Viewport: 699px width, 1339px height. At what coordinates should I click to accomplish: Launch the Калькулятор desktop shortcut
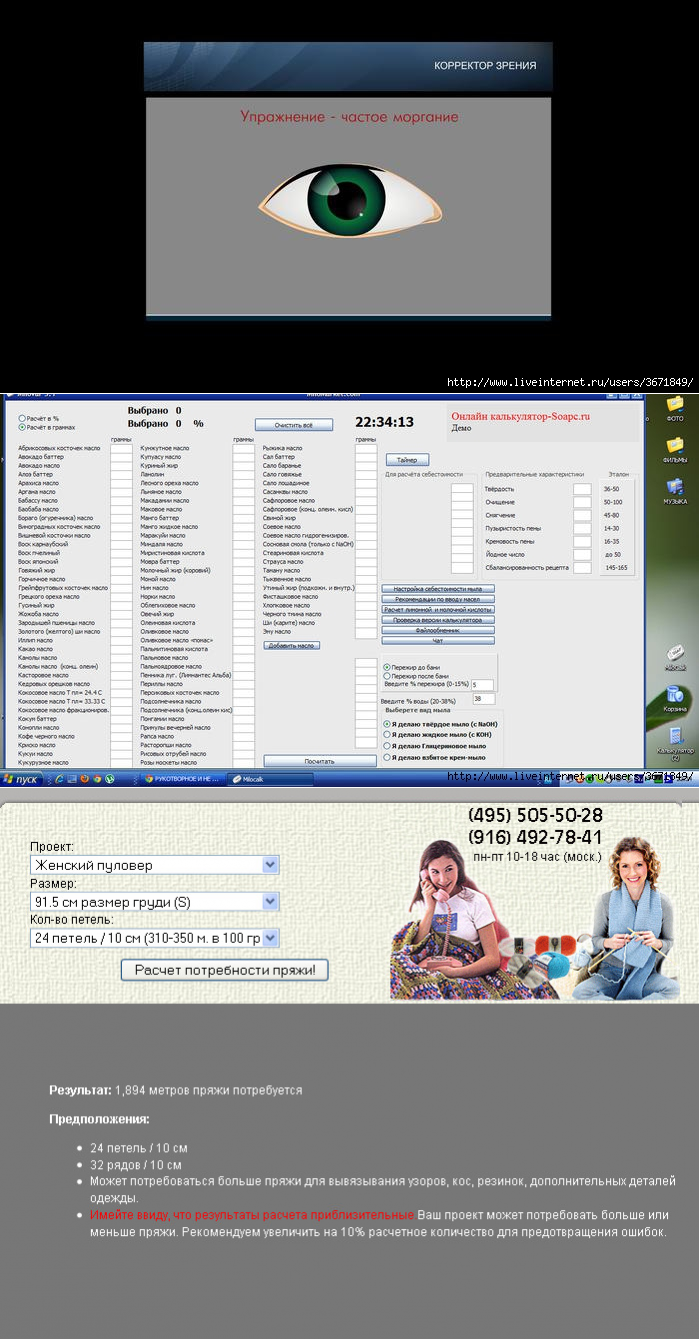click(674, 737)
